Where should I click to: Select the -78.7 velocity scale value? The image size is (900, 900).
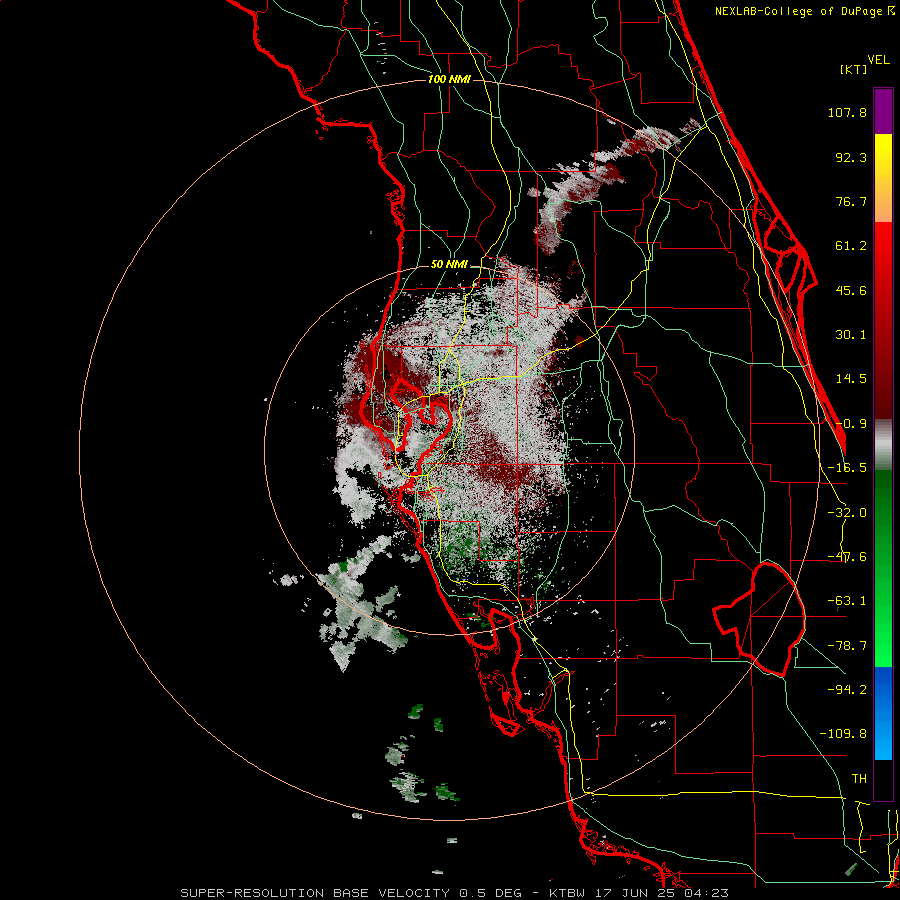(847, 646)
